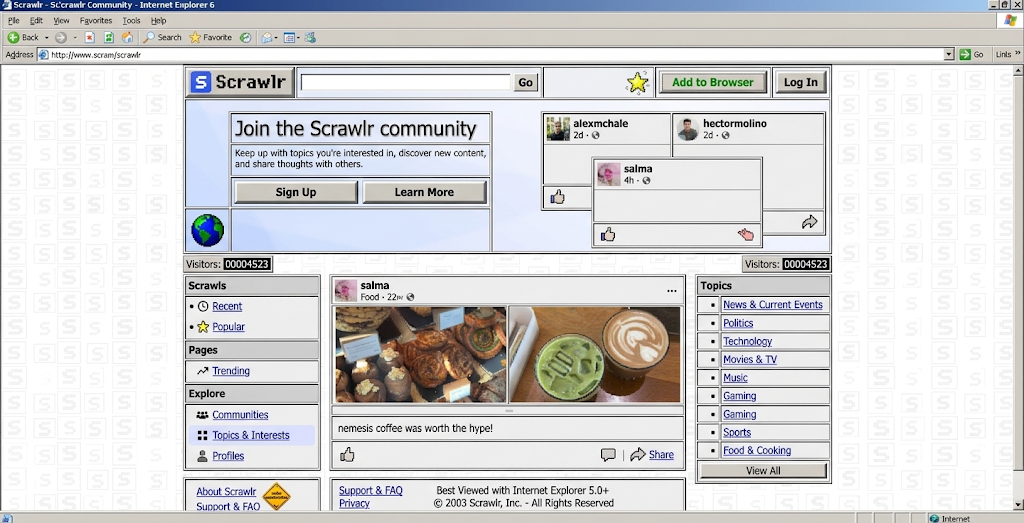Screen dimensions: 1024x523
Task: Click the people icon next to Communities
Action: tap(202, 415)
